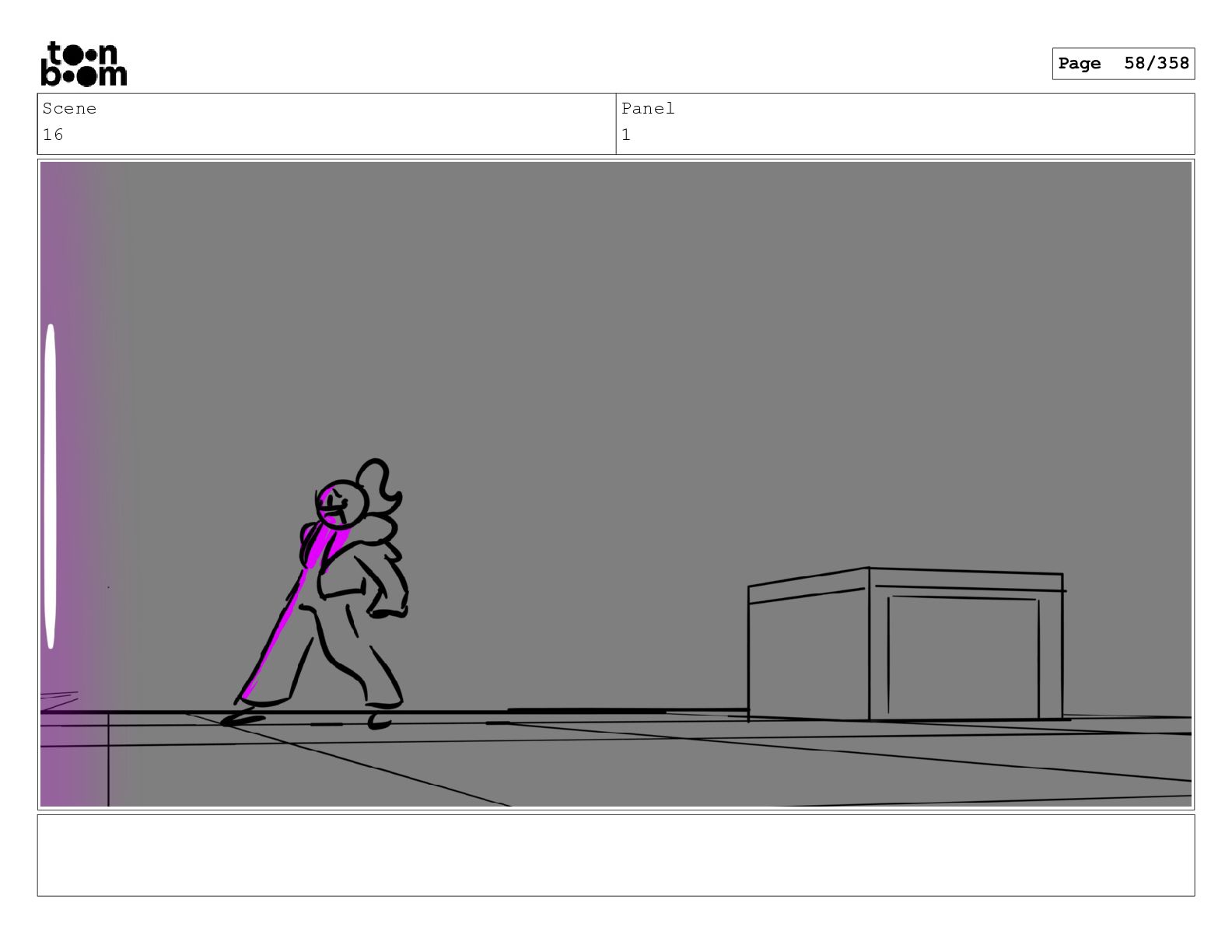Select the Page 58/358 indicator box

(x=1123, y=64)
